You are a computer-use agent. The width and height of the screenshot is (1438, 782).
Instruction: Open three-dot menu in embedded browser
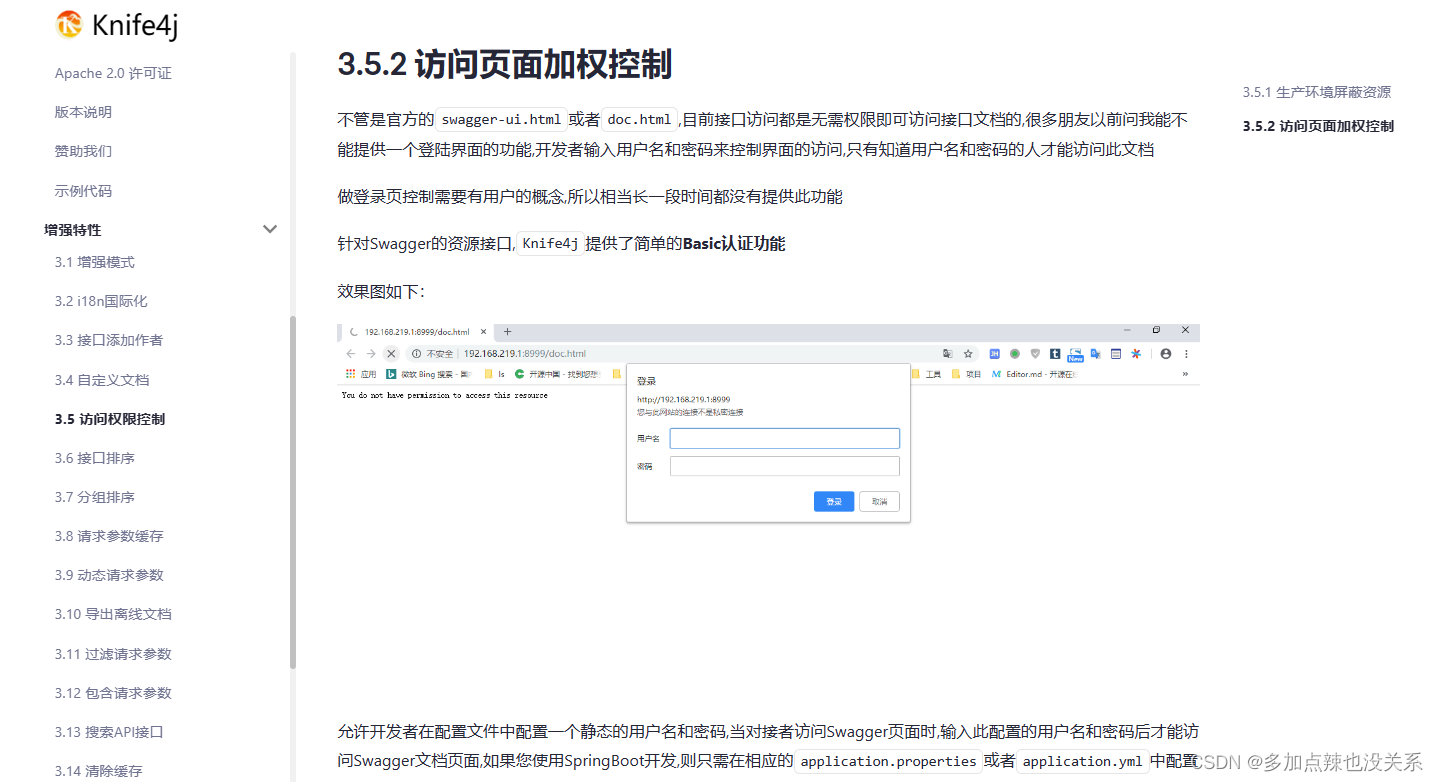(x=1186, y=354)
